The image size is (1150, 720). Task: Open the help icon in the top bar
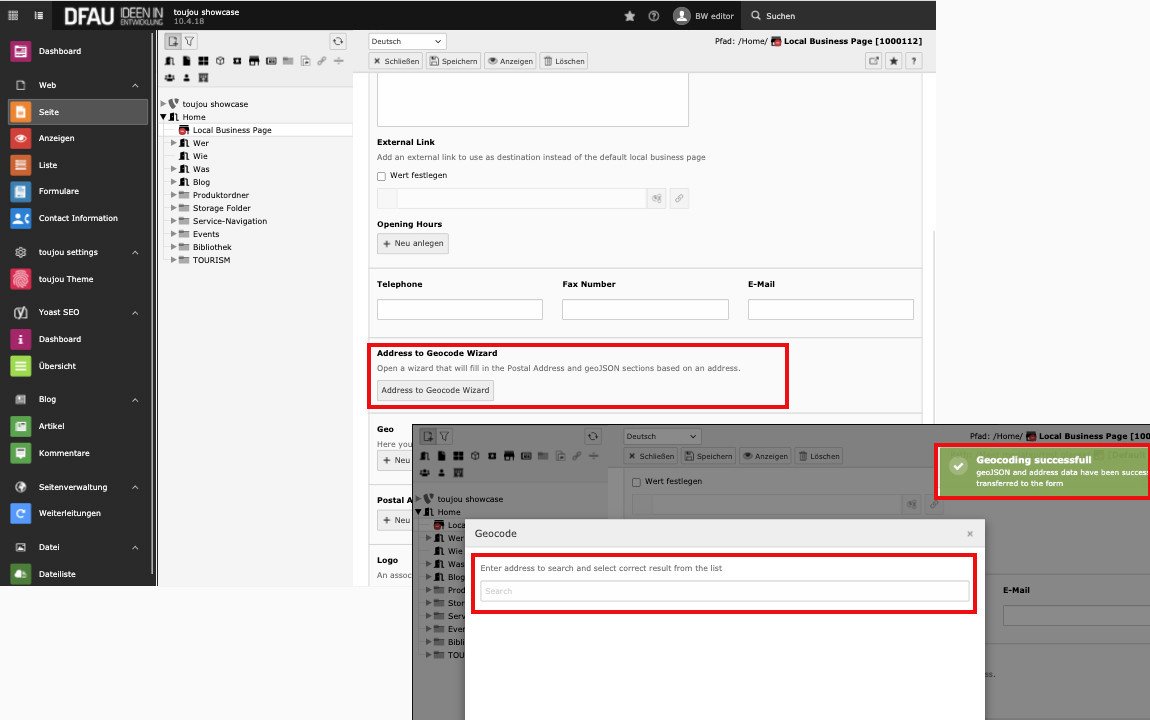coord(654,16)
